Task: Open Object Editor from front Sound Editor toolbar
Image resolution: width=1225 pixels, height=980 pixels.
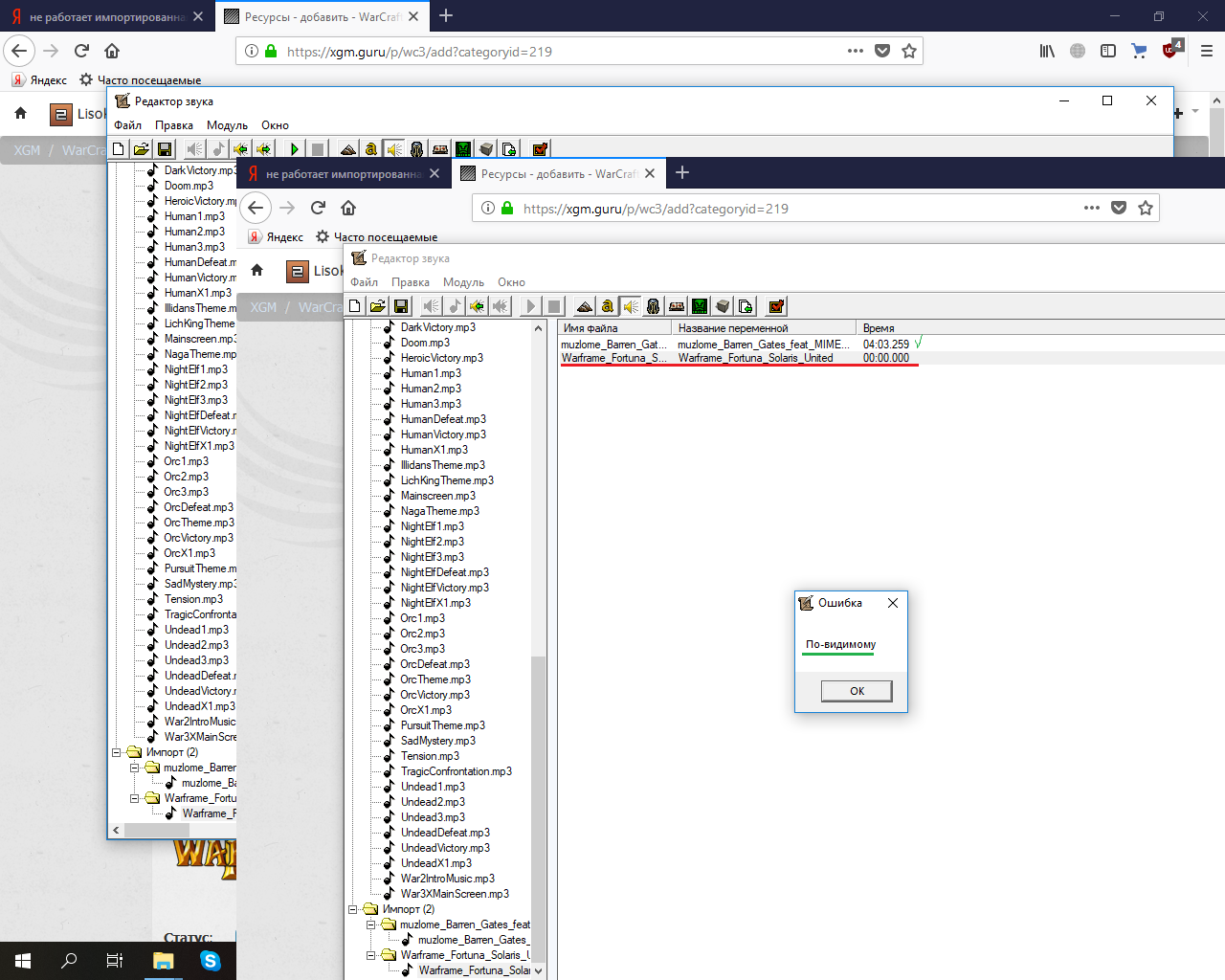Action: 654,306
